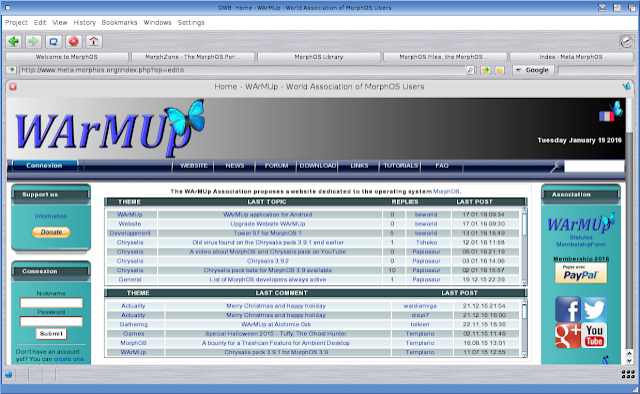Click the FORUM navigation item
This screenshot has width=640, height=394.
pos(276,166)
